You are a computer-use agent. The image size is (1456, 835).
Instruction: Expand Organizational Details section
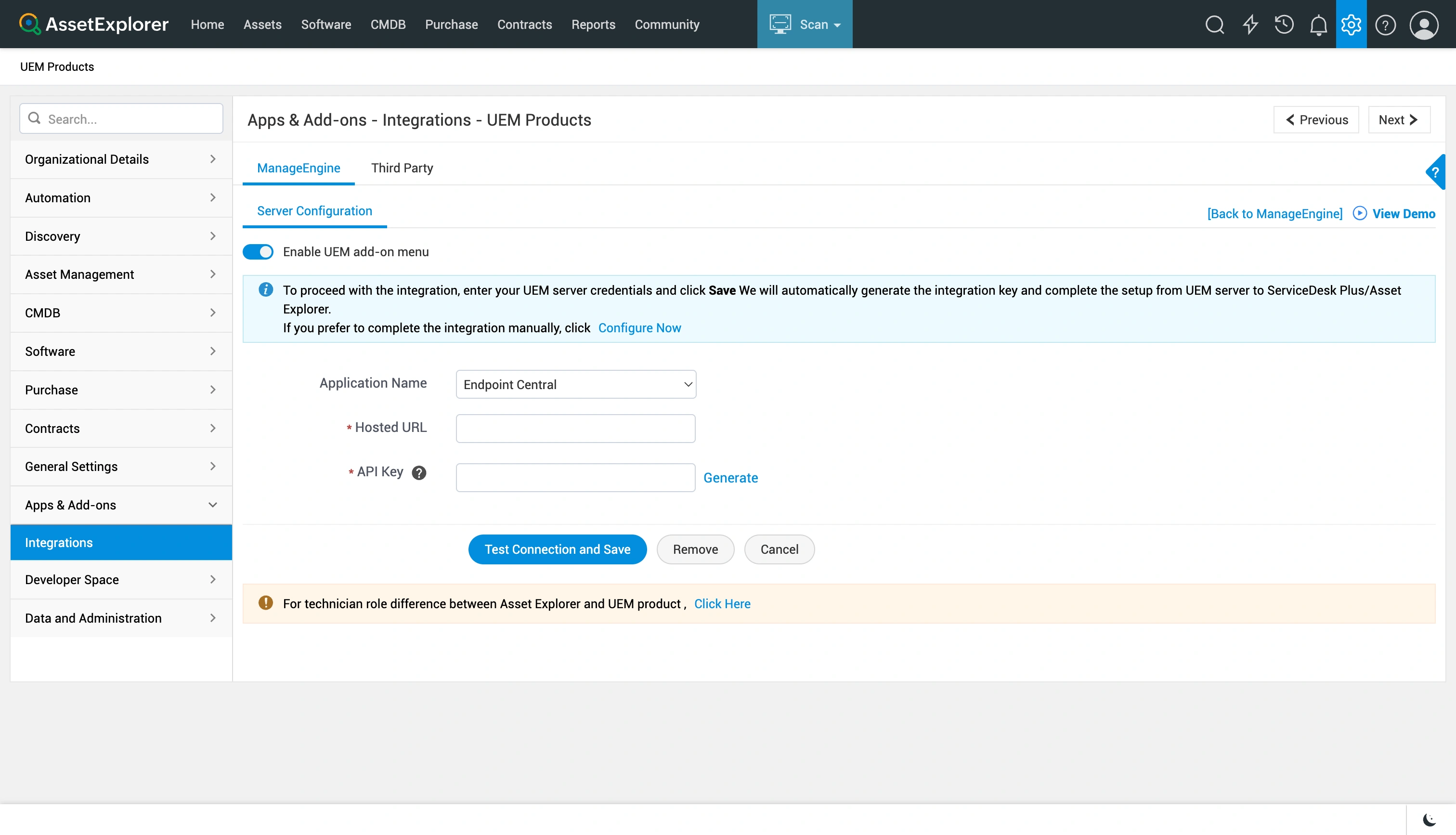[x=121, y=159]
